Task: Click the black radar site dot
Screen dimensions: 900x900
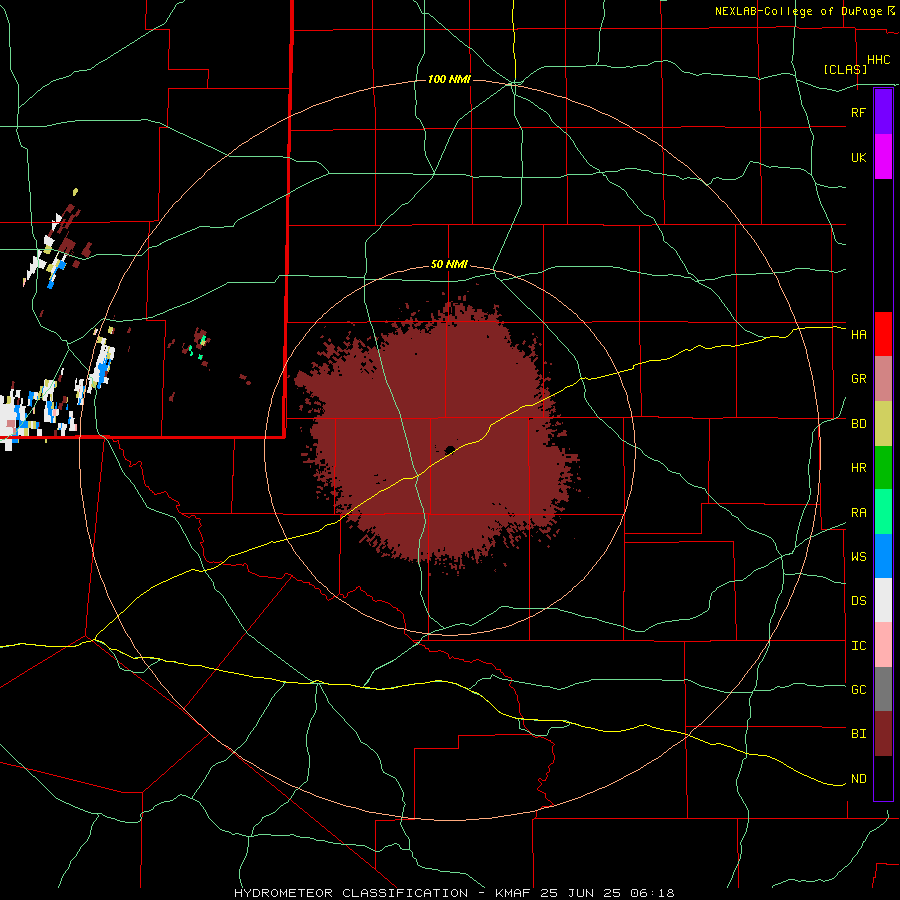Action: click(451, 450)
